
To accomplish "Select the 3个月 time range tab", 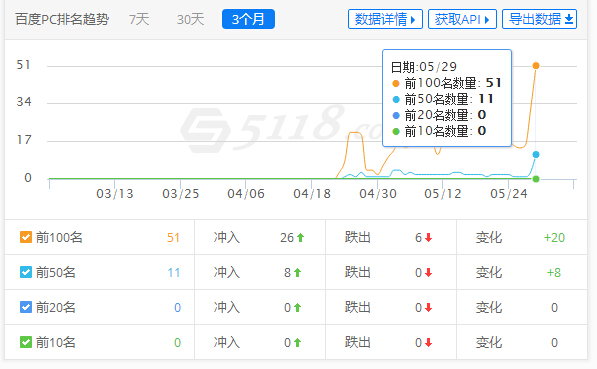I will [248, 19].
